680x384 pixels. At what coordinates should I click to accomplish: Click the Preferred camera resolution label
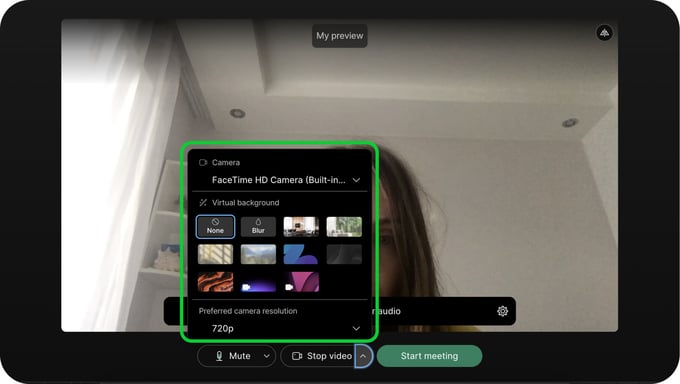point(248,311)
